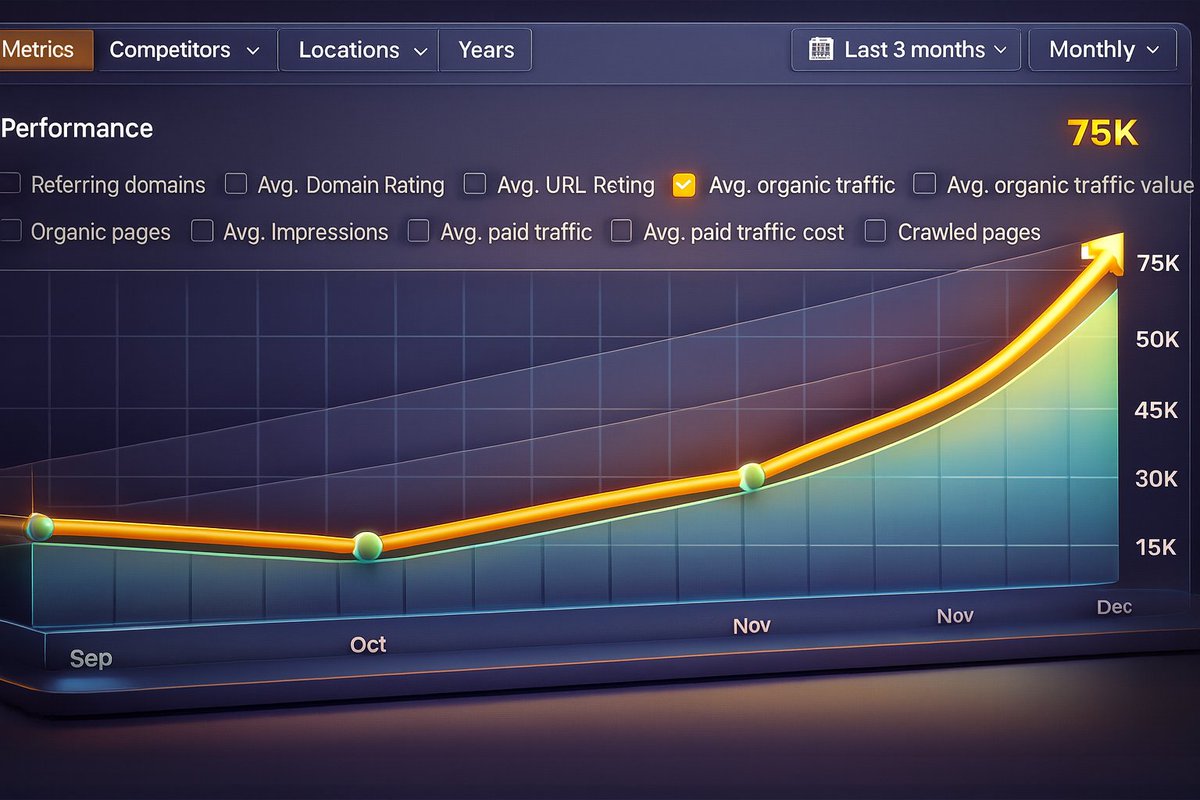Check the Avg. URL Reting box

click(476, 184)
